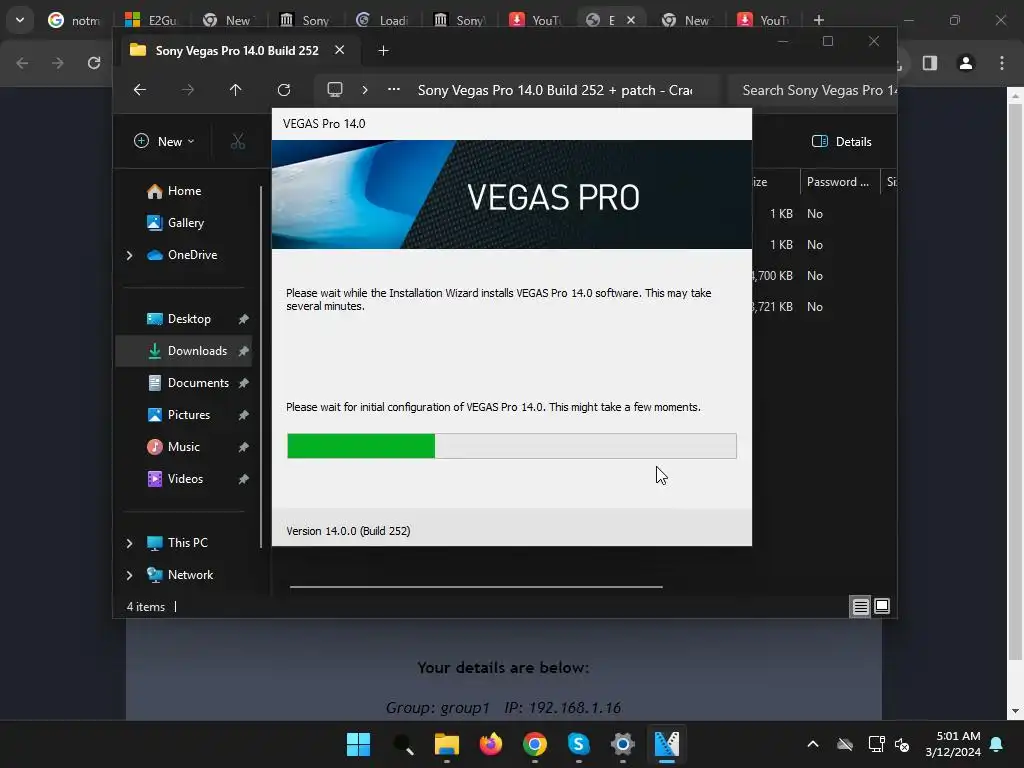This screenshot has height=768, width=1024.
Task: Open Chrome's tab search dropdown arrow
Action: click(x=20, y=20)
